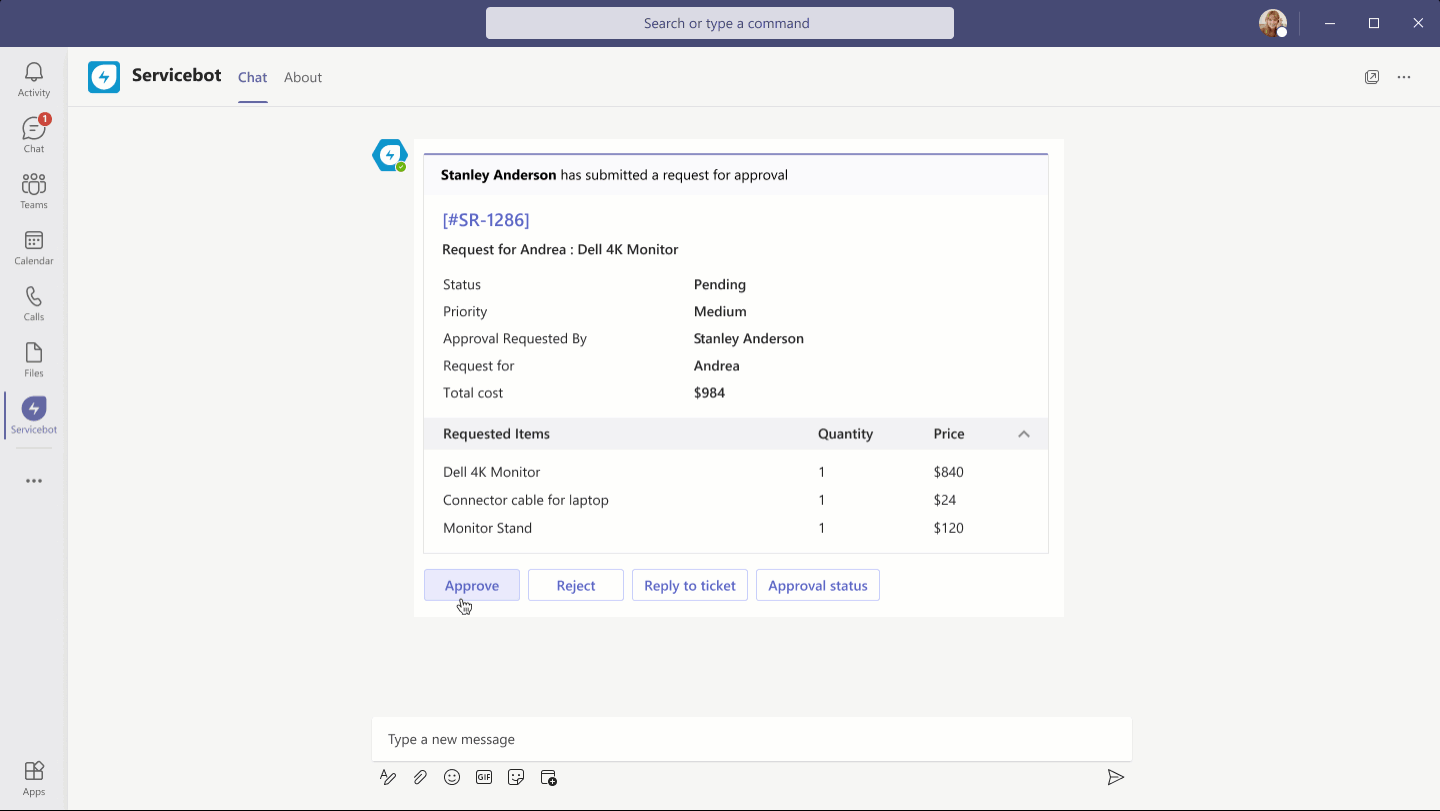Viewport: 1440px width, 811px height.
Task: Select Servicebot in the sidebar
Action: 34,415
